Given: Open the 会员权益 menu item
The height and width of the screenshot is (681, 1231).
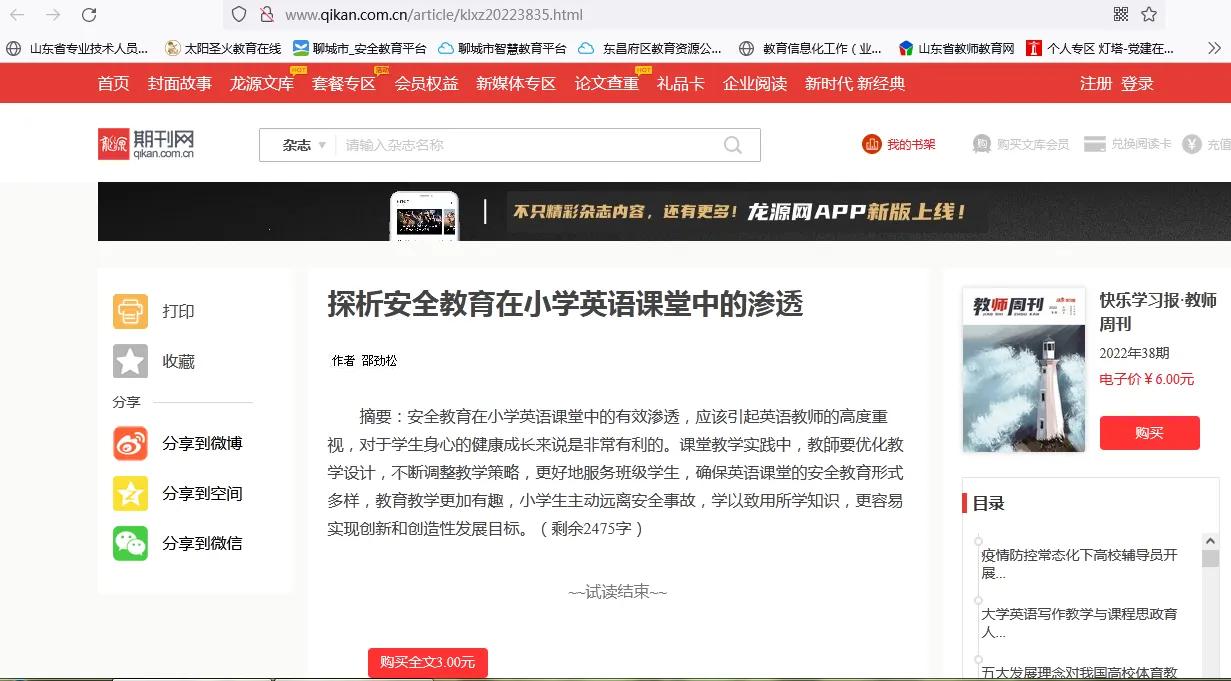Looking at the screenshot, I should click(x=427, y=84).
